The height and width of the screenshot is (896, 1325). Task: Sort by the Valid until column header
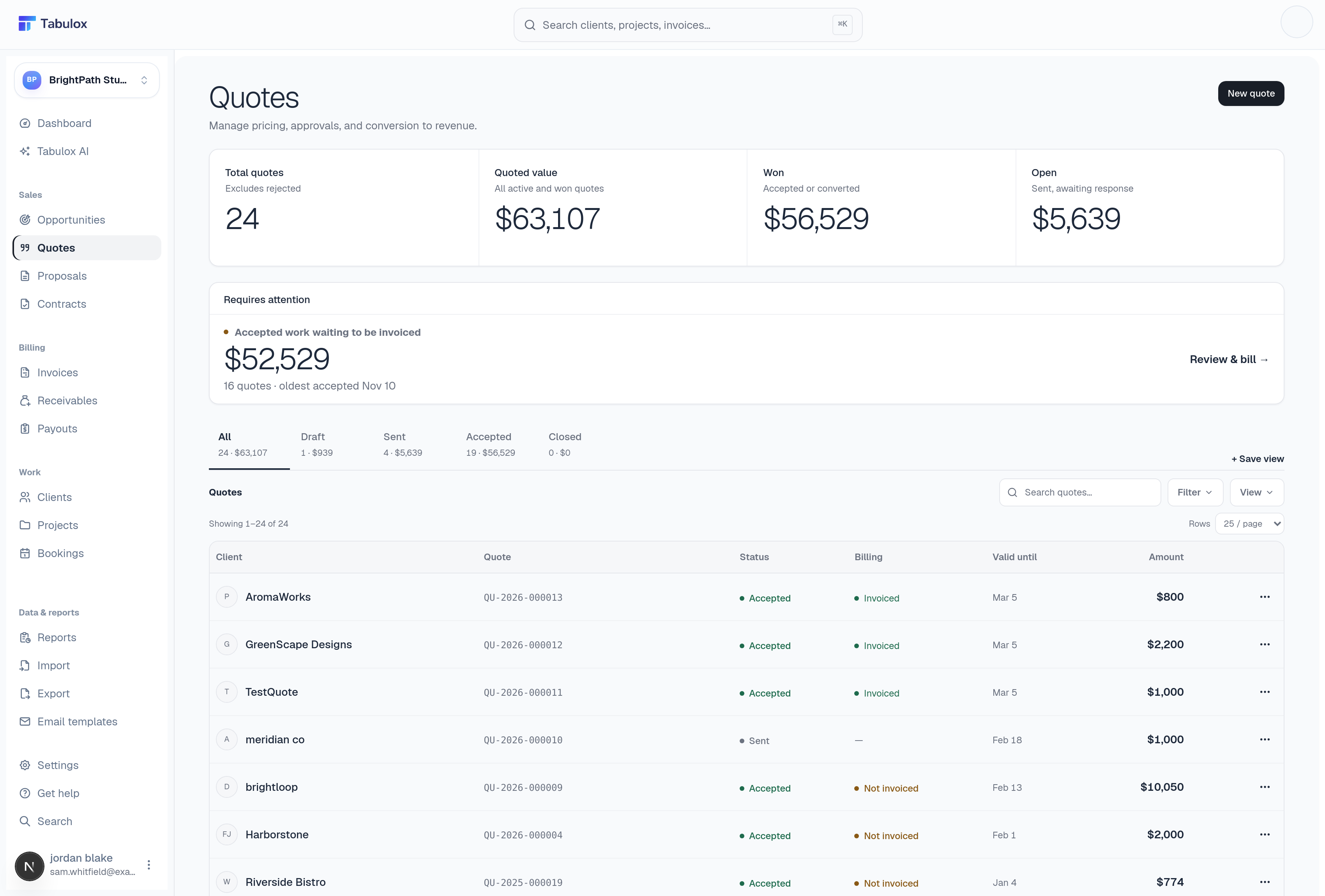[x=1014, y=557]
